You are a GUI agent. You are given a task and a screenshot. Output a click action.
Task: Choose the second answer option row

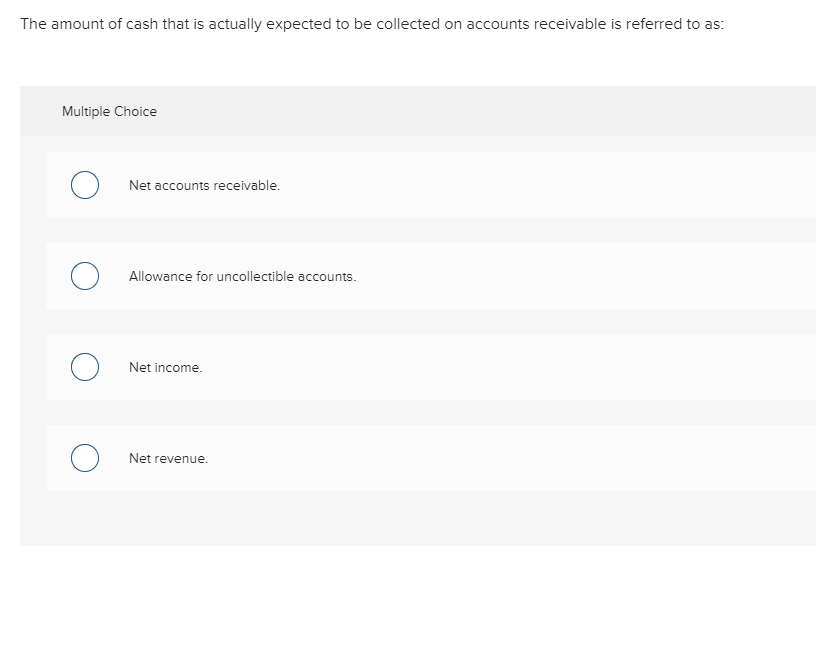pos(400,276)
